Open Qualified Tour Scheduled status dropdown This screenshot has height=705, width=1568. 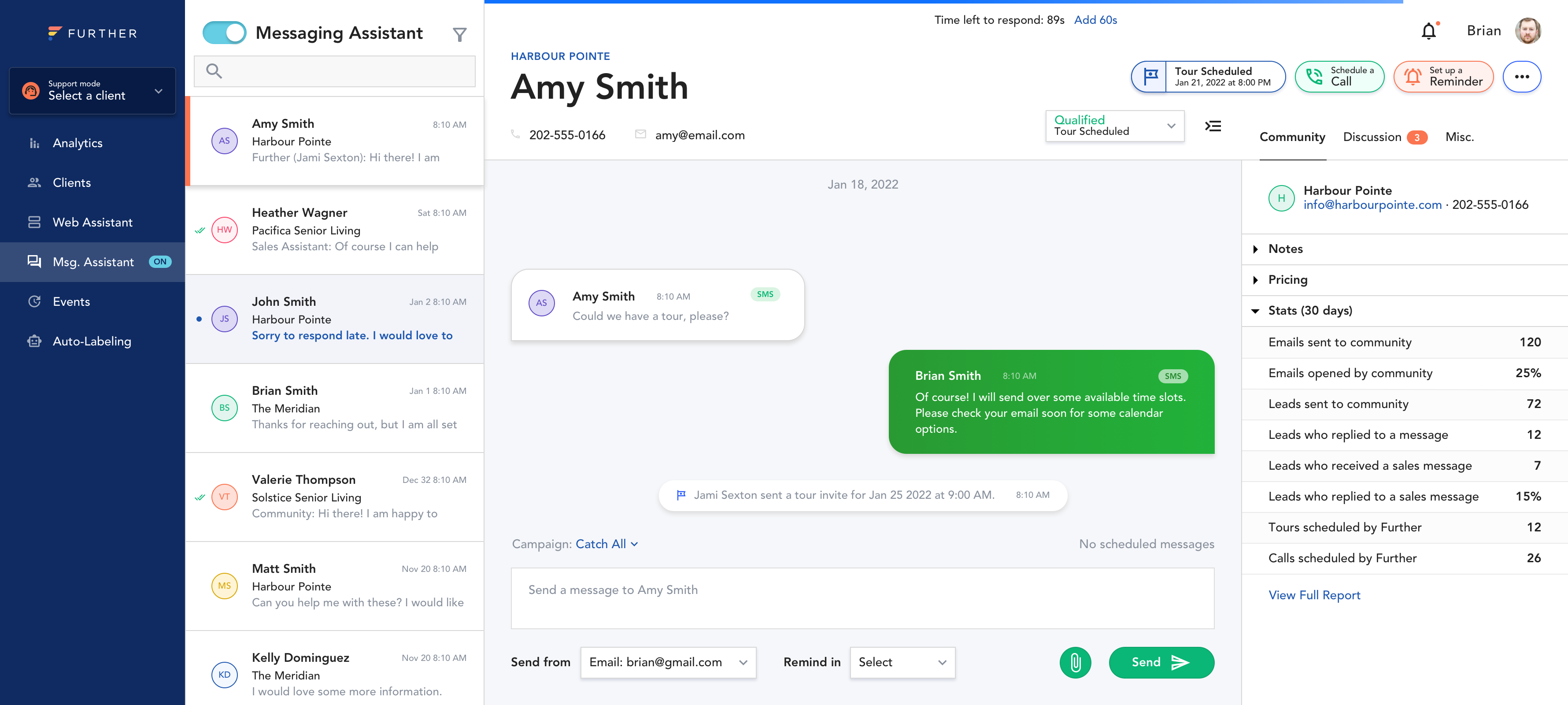coord(1114,126)
